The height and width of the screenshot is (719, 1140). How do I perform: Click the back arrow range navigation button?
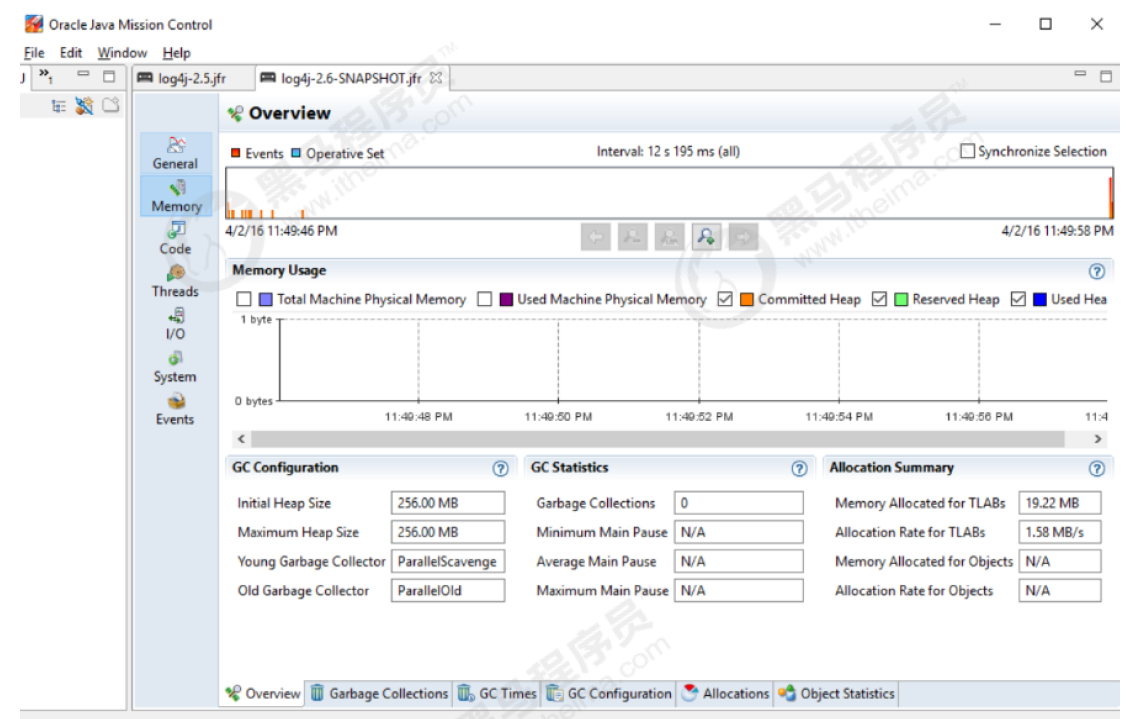[x=595, y=236]
